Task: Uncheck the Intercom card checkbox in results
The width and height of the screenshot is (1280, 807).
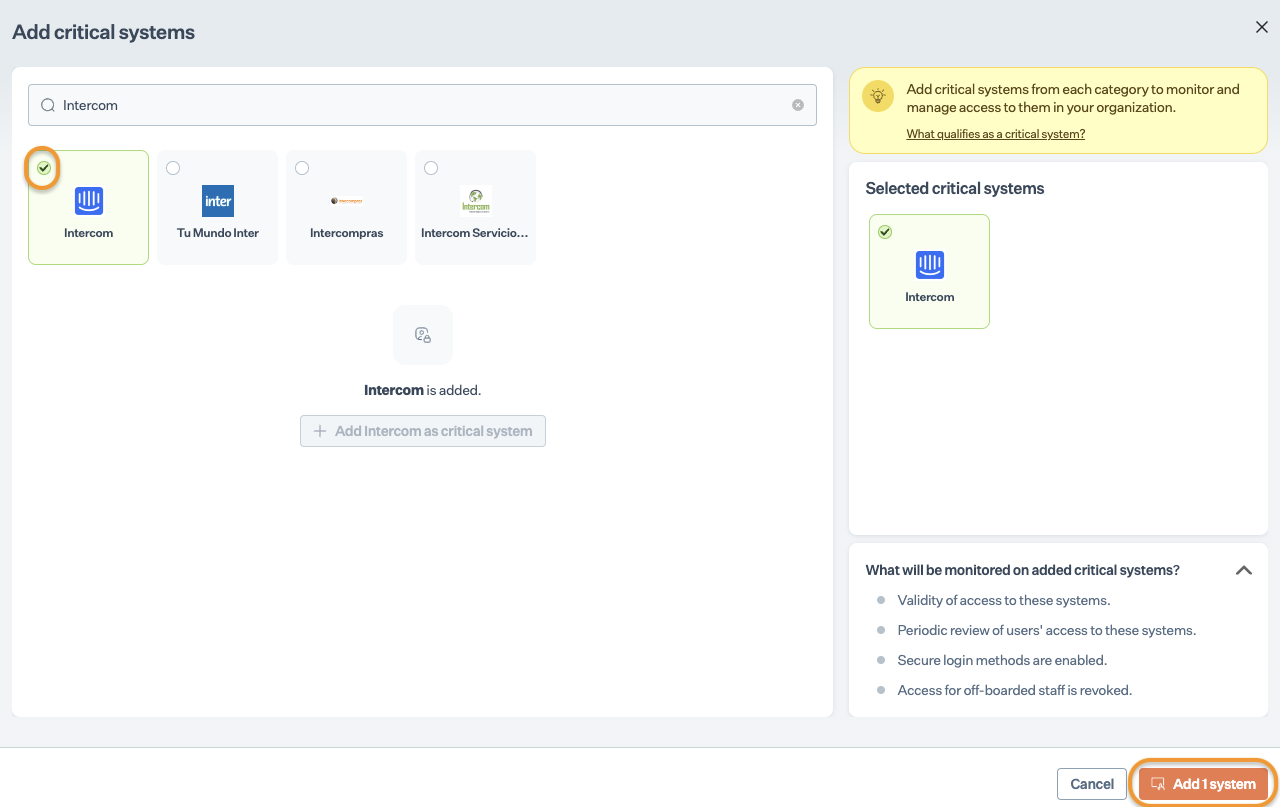Action: (x=44, y=168)
